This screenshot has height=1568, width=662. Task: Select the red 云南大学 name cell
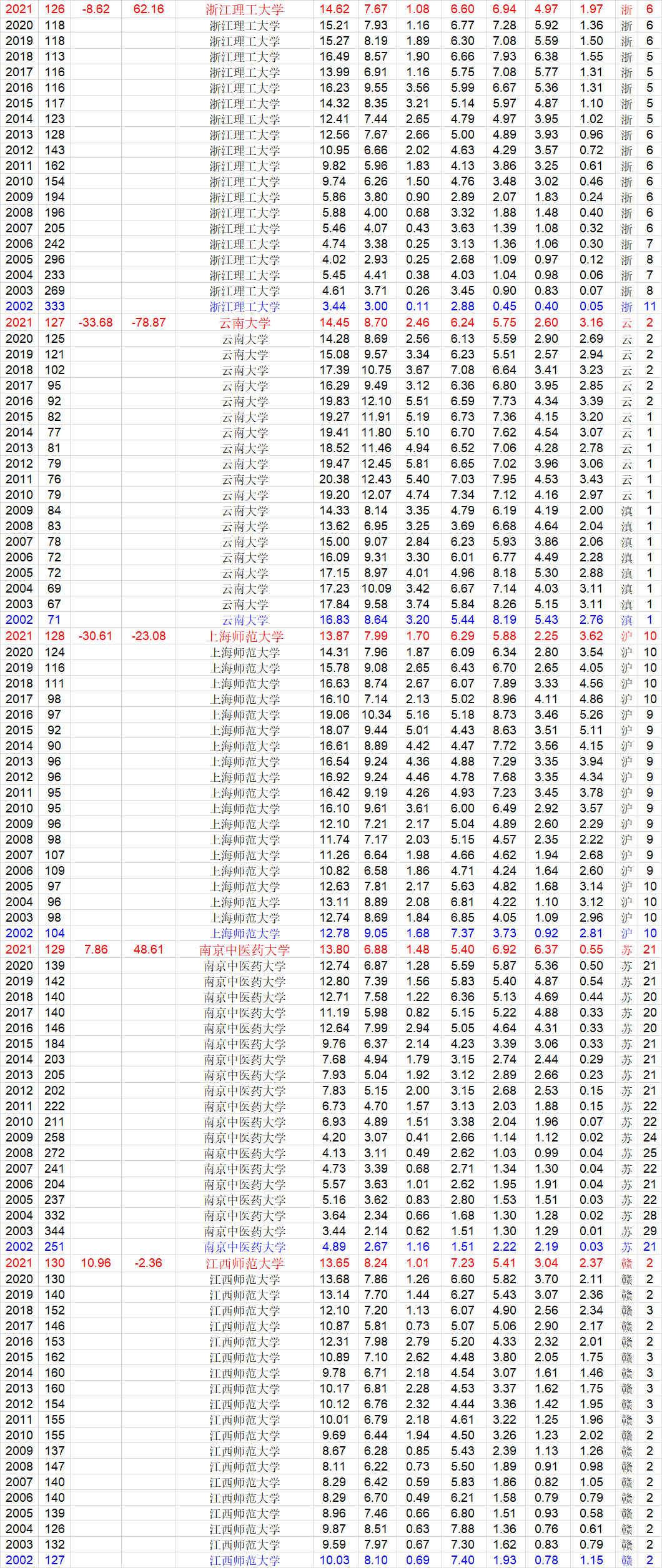click(244, 323)
